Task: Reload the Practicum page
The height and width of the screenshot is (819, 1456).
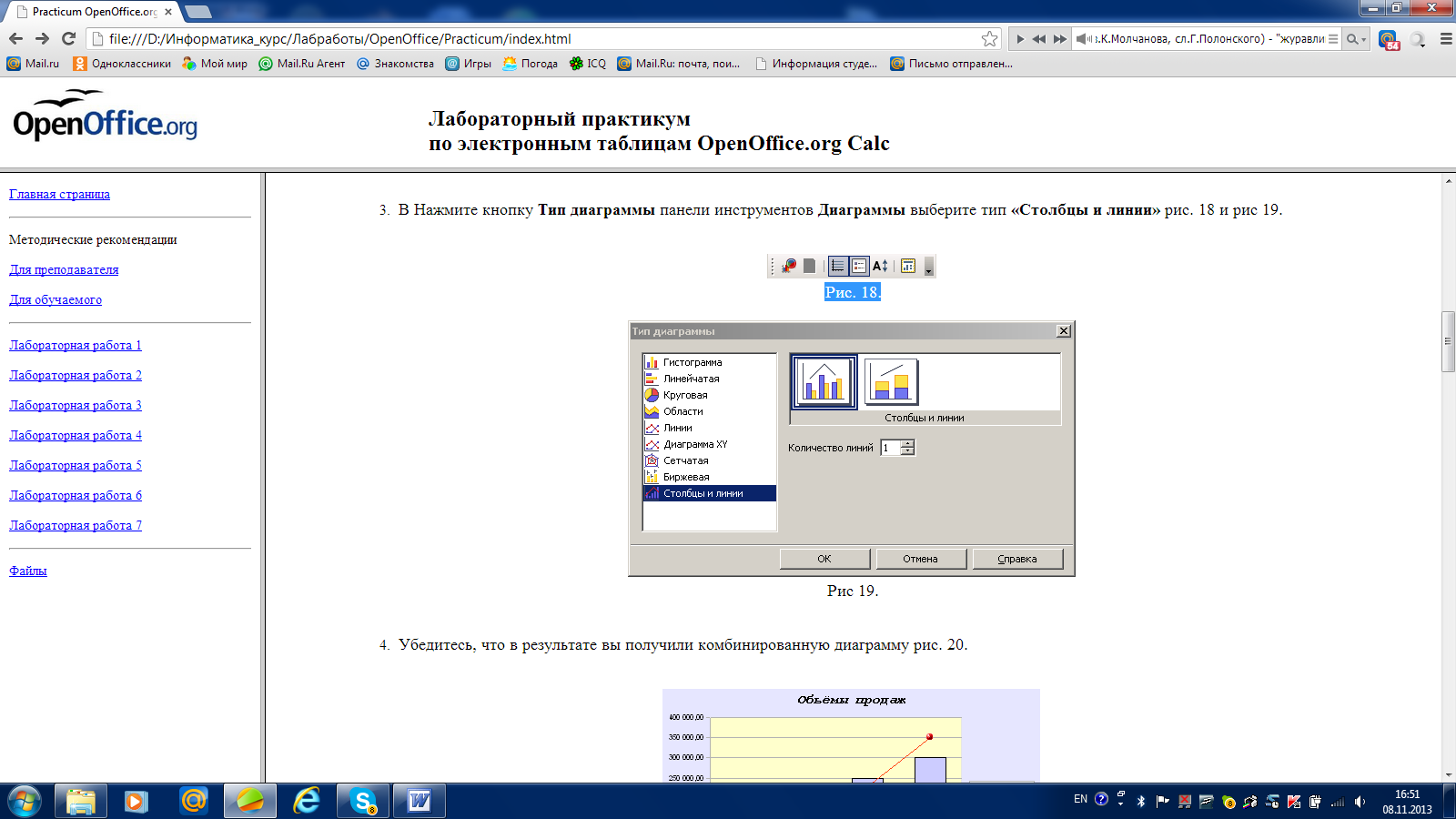Action: [68, 38]
